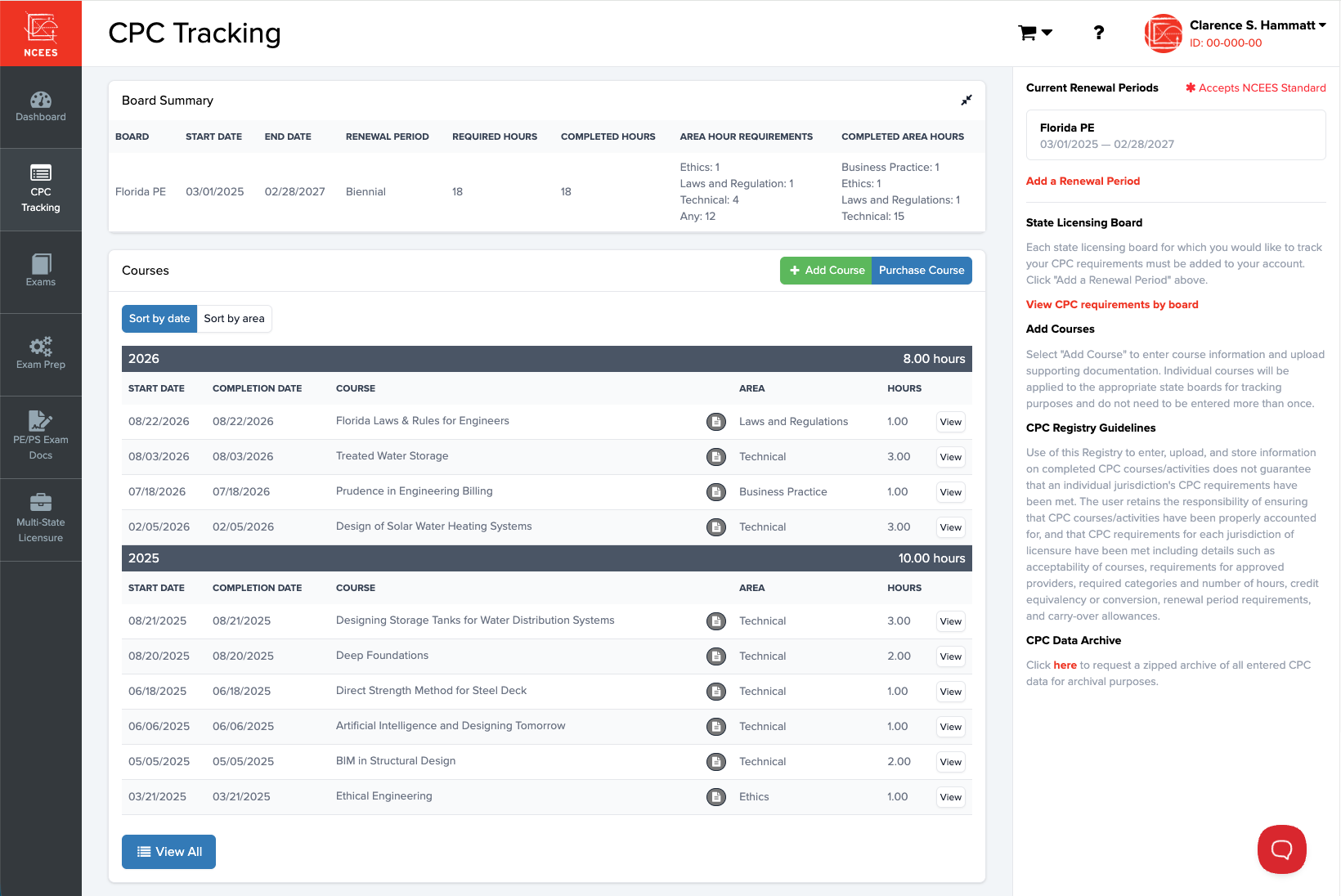Click Add a Renewal Period link
The width and height of the screenshot is (1341, 896).
pos(1083,181)
